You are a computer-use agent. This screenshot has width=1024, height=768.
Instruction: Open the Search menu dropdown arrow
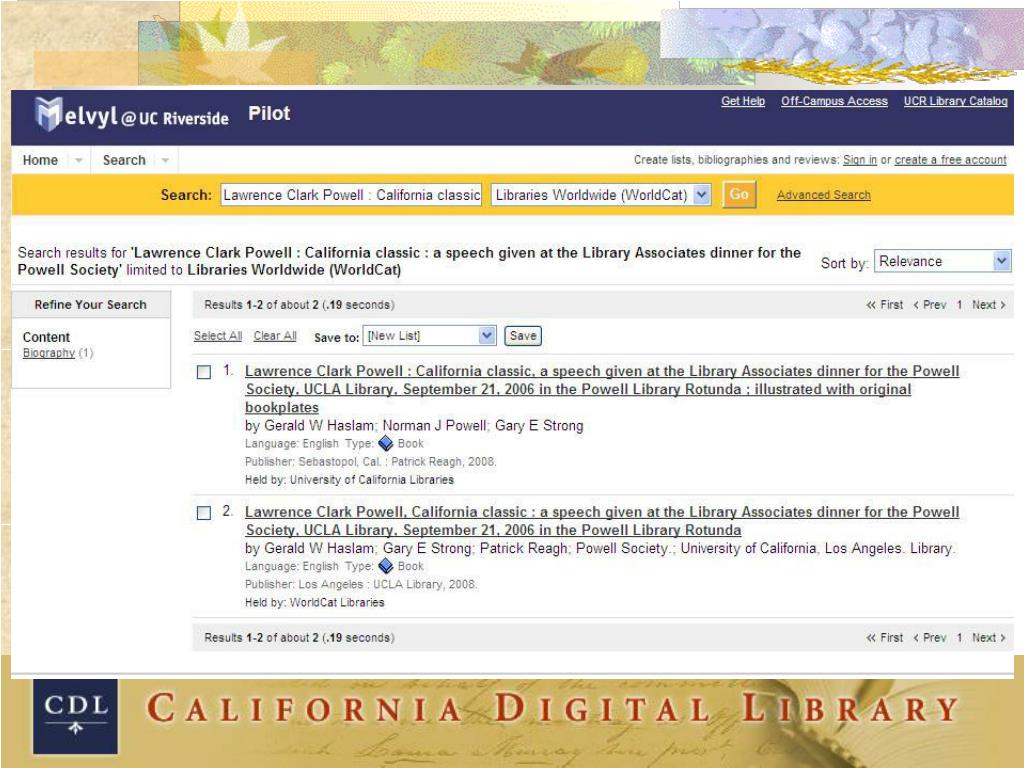165,160
